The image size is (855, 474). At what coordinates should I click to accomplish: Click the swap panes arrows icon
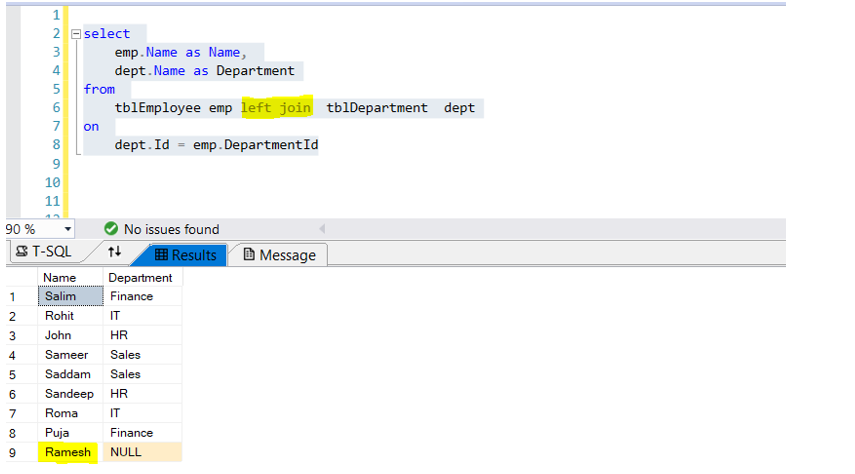(114, 251)
